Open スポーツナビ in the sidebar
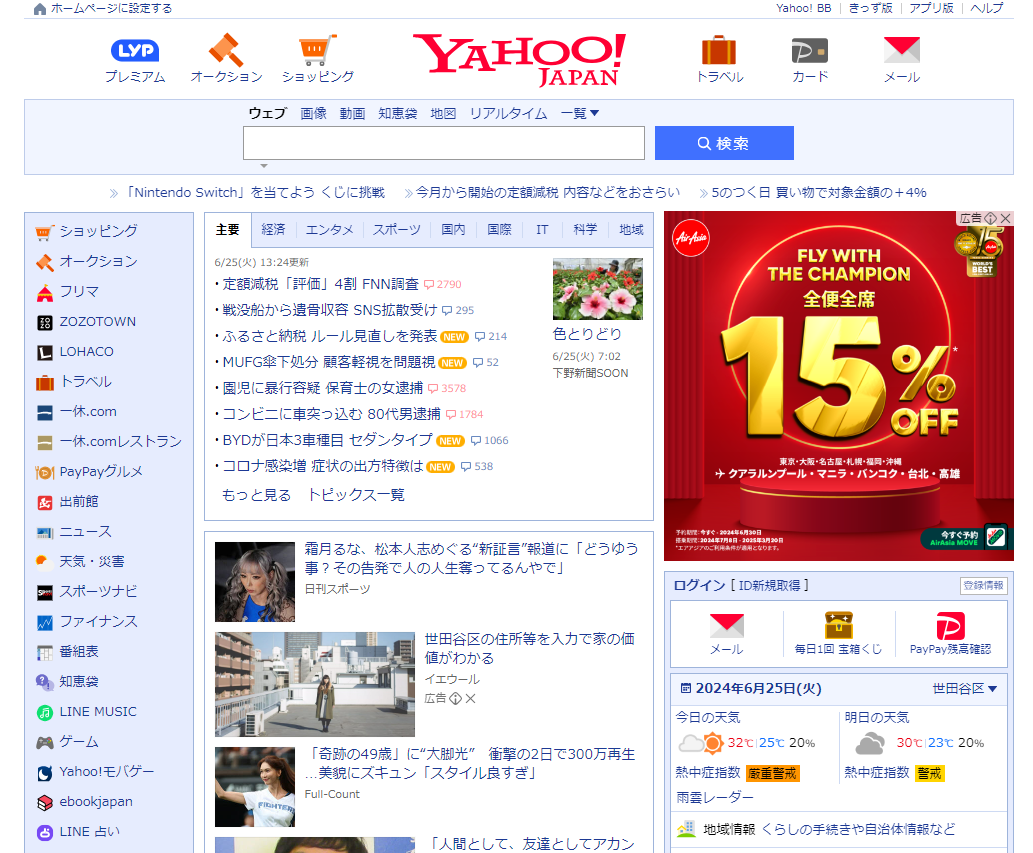The image size is (1033, 853). (x=98, y=592)
